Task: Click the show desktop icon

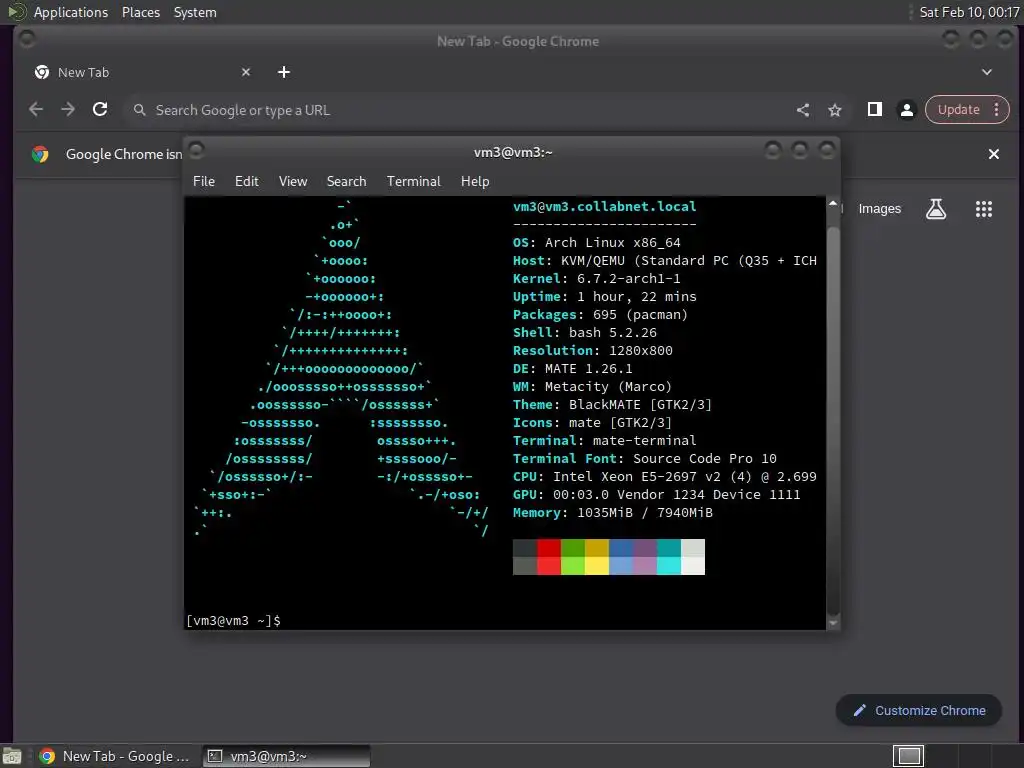Action: click(x=12, y=757)
